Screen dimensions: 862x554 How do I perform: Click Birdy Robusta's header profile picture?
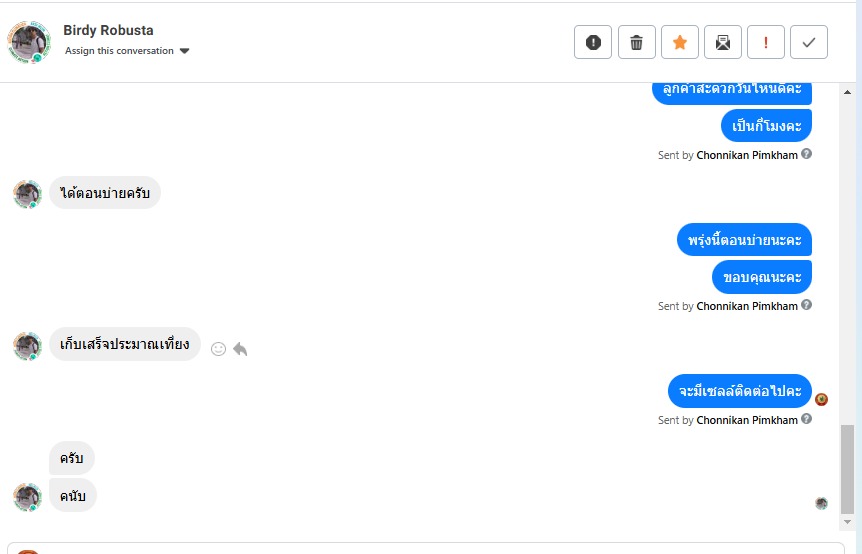click(28, 42)
